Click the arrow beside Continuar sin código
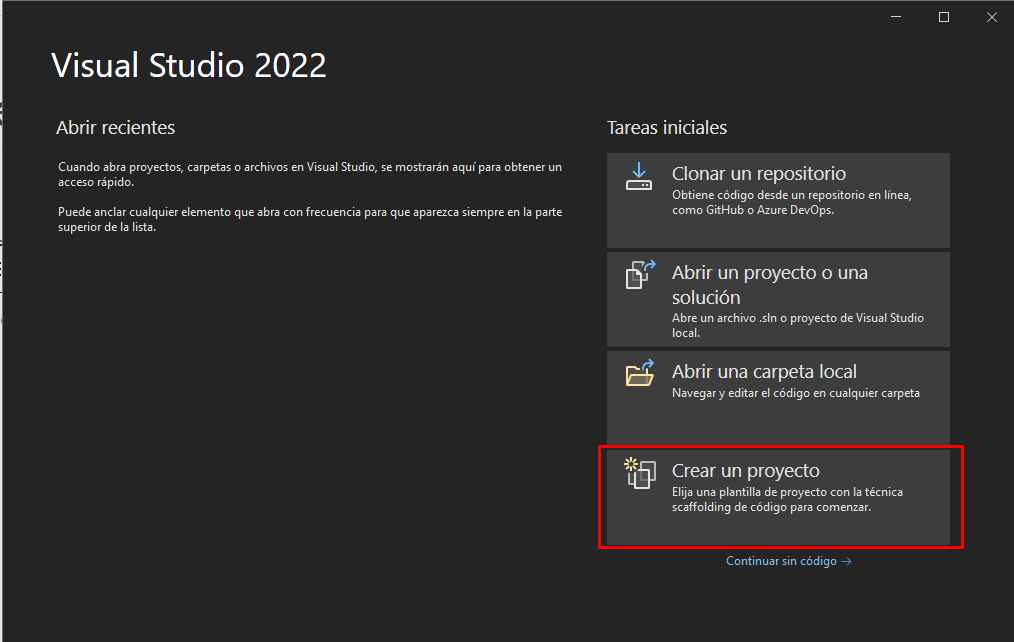 coord(847,562)
